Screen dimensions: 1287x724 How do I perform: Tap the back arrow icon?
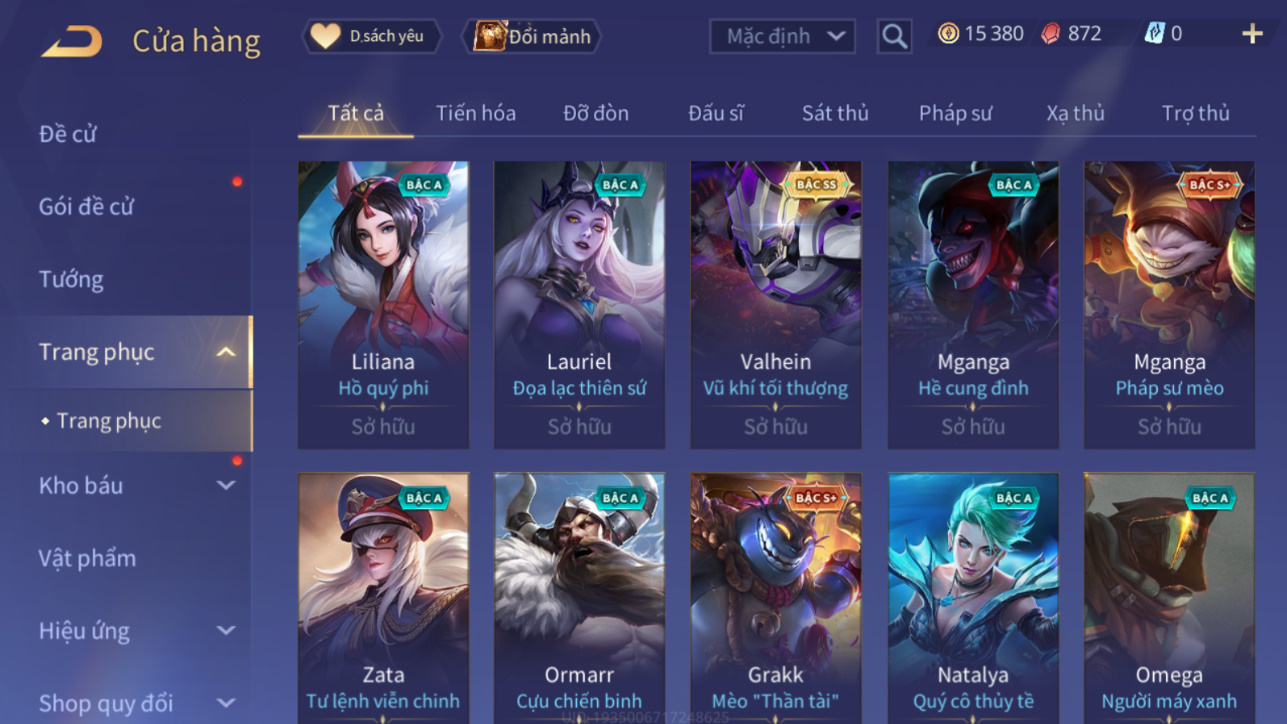(71, 41)
